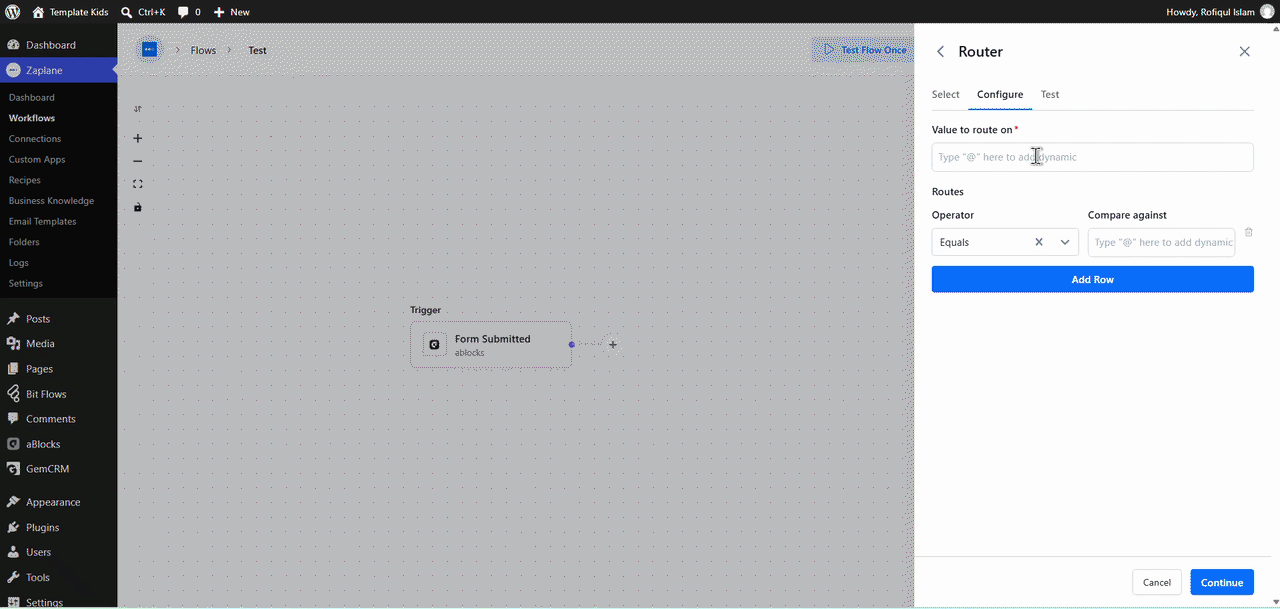The image size is (1280, 609).
Task: Click the Add Row button
Action: pyautogui.click(x=1092, y=279)
